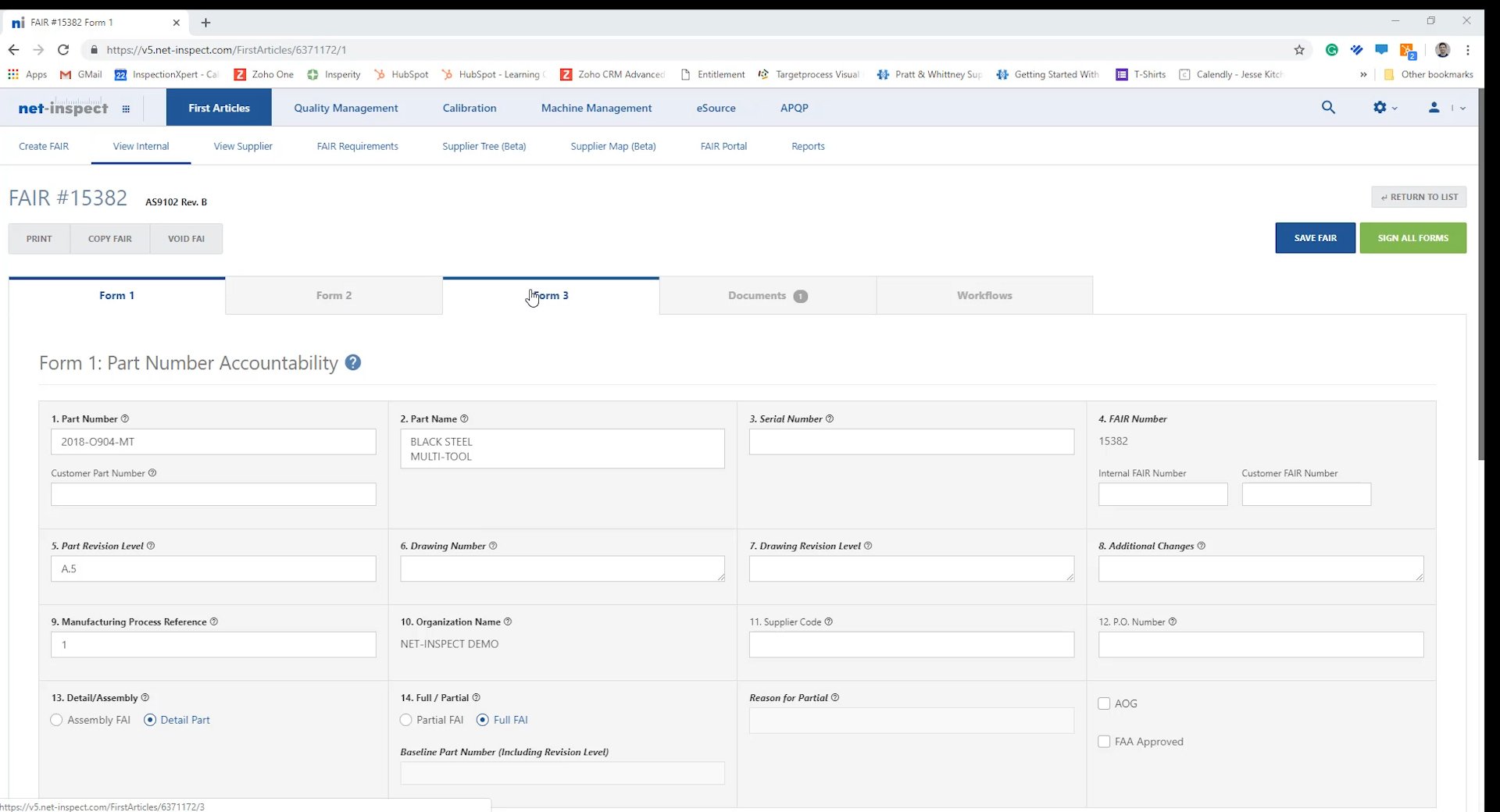
Task: Open the Grammarly extension icon
Action: (x=1332, y=49)
